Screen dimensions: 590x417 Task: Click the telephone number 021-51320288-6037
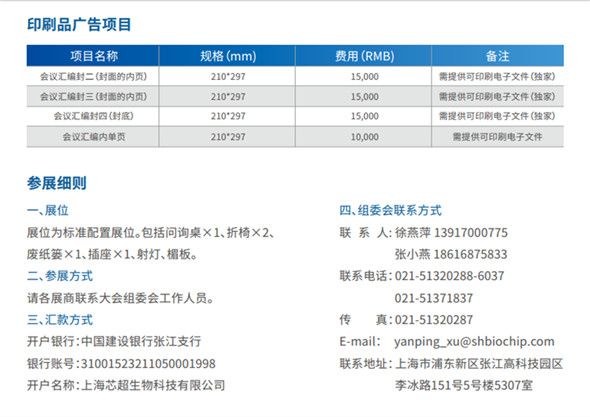click(x=449, y=276)
